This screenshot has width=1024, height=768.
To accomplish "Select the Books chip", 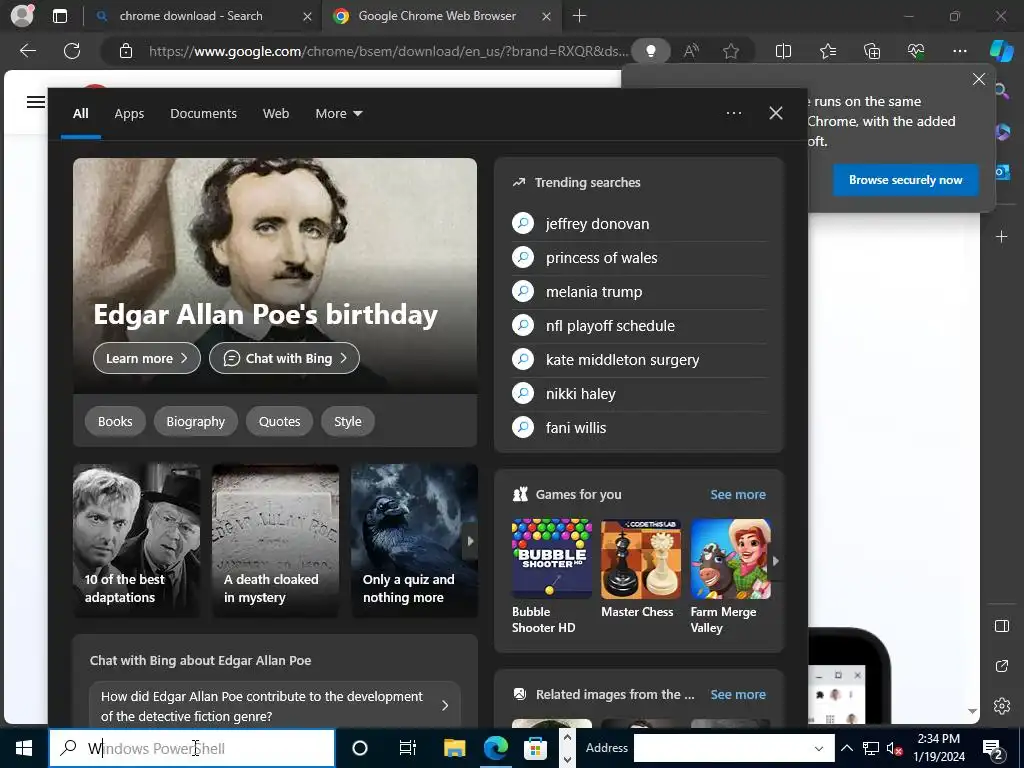I will coord(115,421).
